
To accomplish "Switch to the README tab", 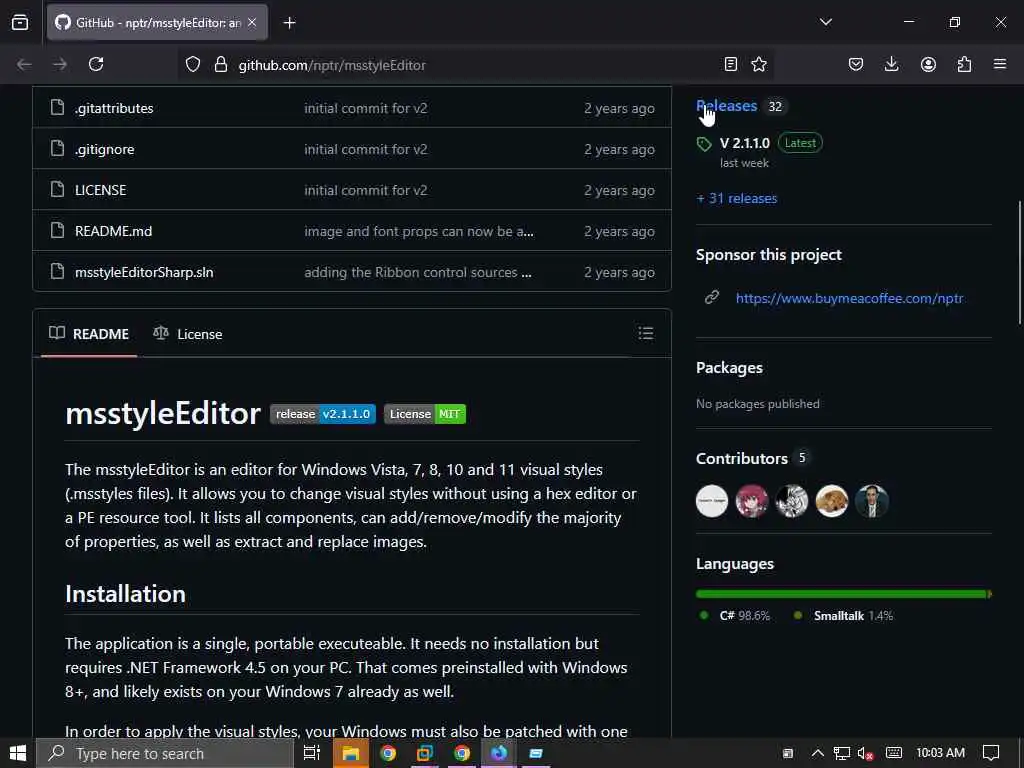I will [x=89, y=334].
